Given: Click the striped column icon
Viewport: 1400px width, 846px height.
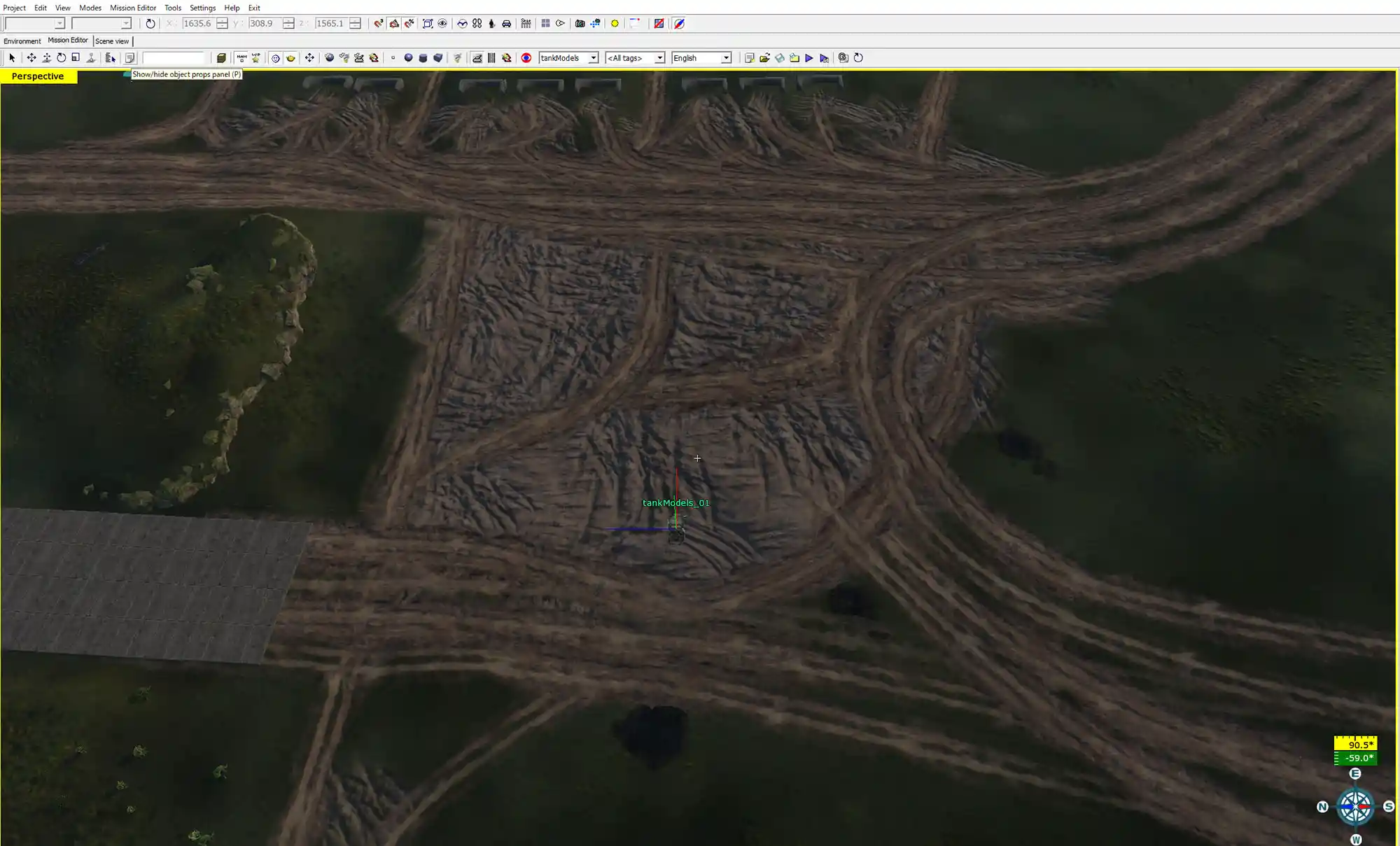Looking at the screenshot, I should point(491,58).
